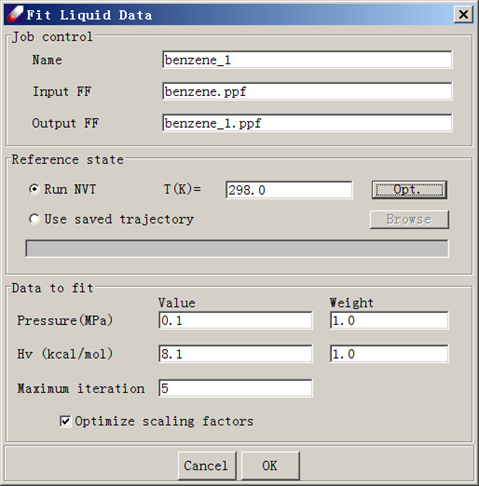Edit the Pressure value field 0.1
479x486 pixels.
[x=235, y=320]
